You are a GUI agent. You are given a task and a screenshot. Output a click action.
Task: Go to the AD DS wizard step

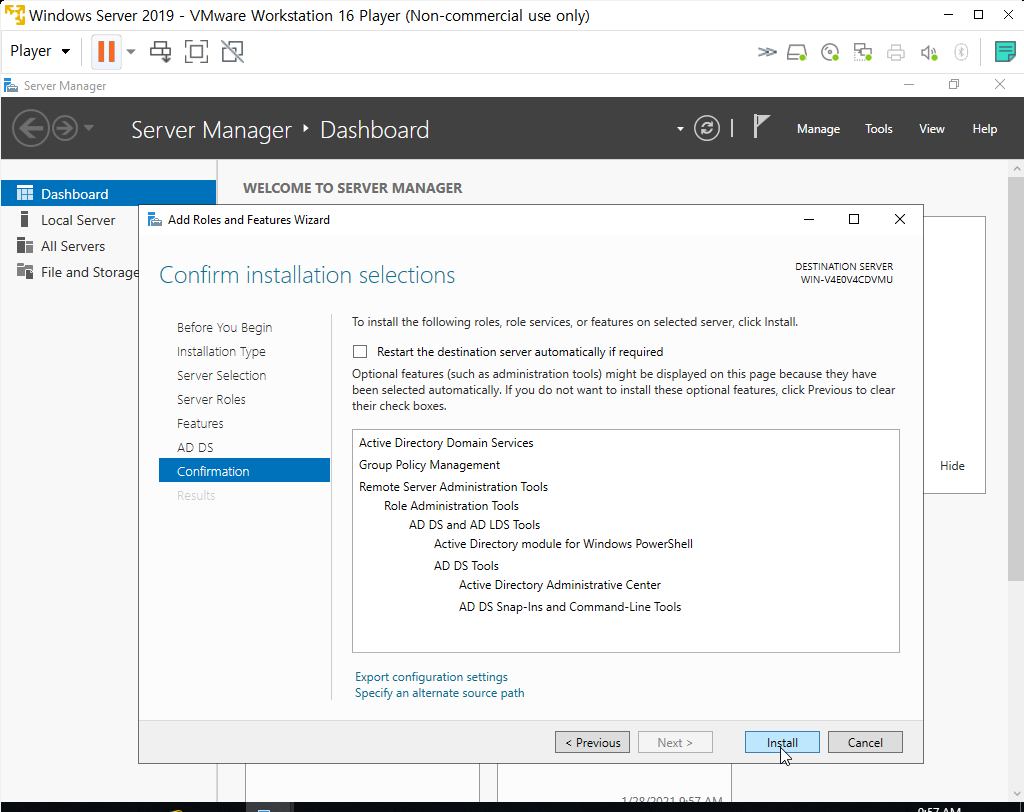pos(195,447)
